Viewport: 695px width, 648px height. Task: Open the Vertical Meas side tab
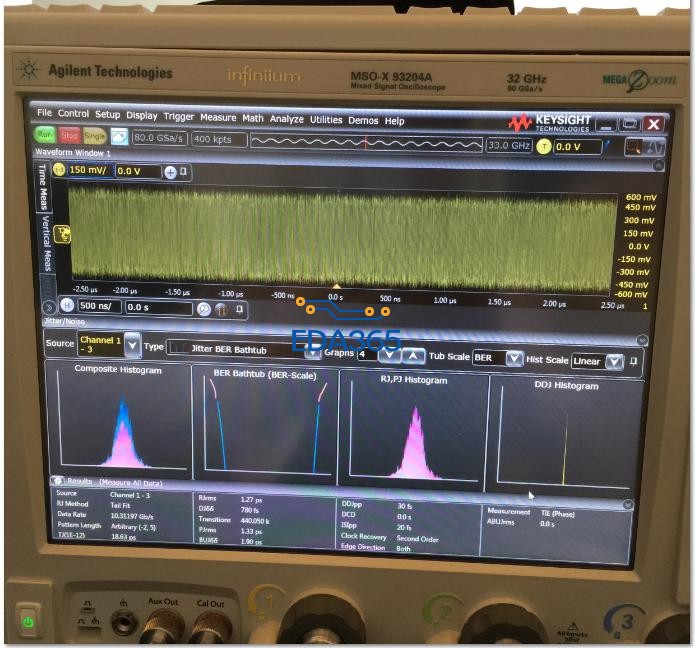pyautogui.click(x=46, y=243)
